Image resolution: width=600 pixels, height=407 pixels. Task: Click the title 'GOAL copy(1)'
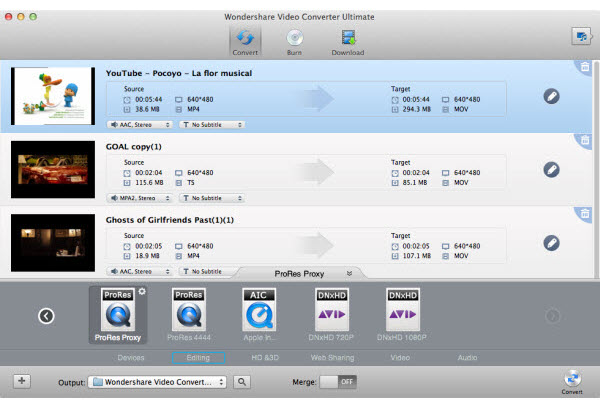(x=134, y=147)
